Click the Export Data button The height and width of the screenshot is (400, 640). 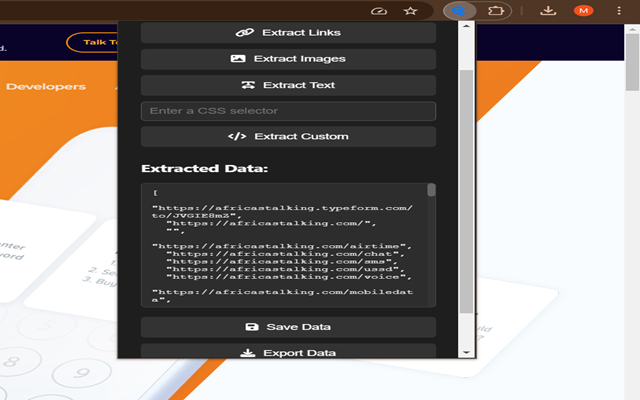288,351
